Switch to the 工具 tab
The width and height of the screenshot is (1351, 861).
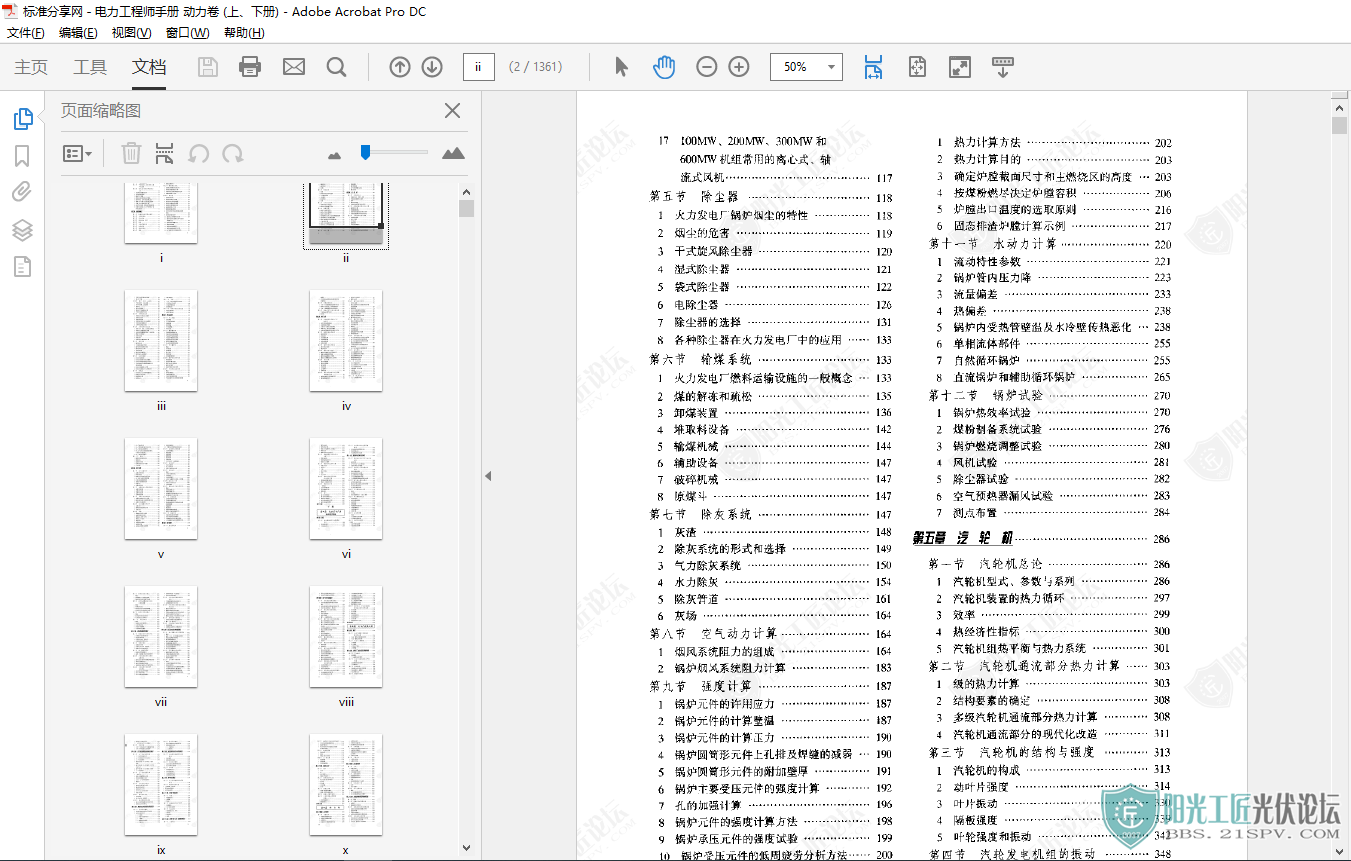pos(90,67)
